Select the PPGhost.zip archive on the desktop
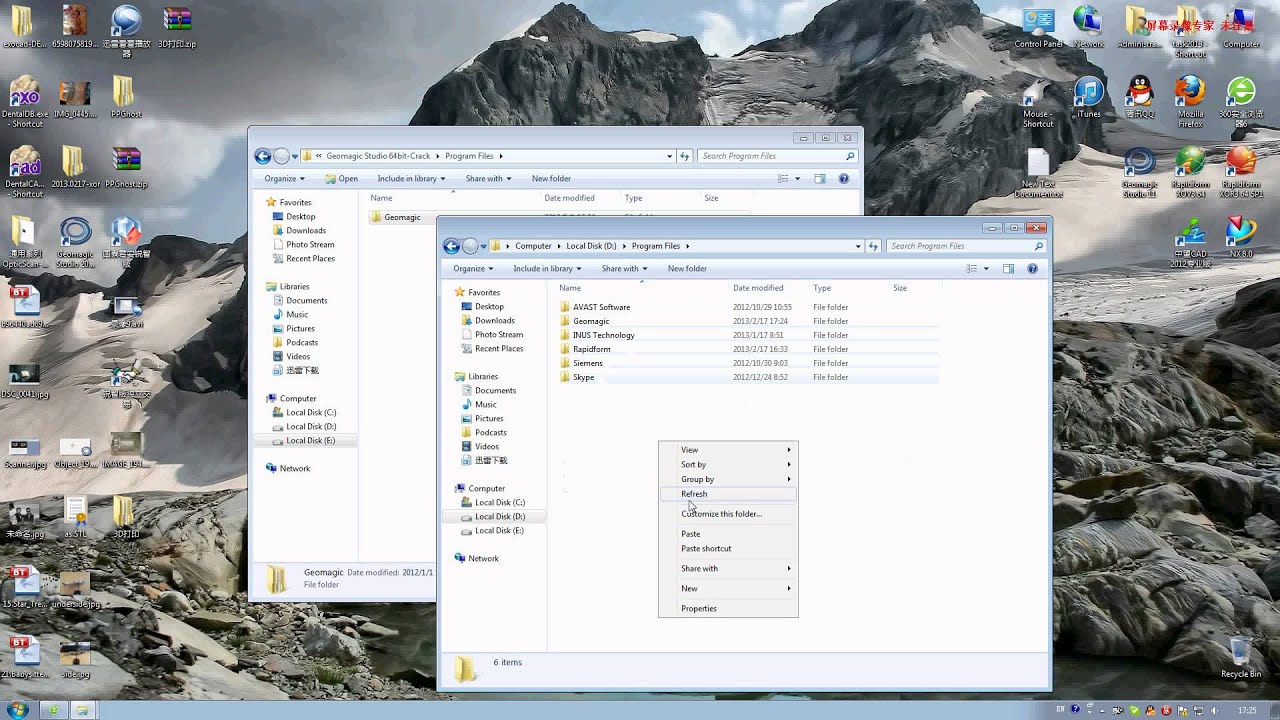This screenshot has width=1280, height=720. (x=126, y=167)
